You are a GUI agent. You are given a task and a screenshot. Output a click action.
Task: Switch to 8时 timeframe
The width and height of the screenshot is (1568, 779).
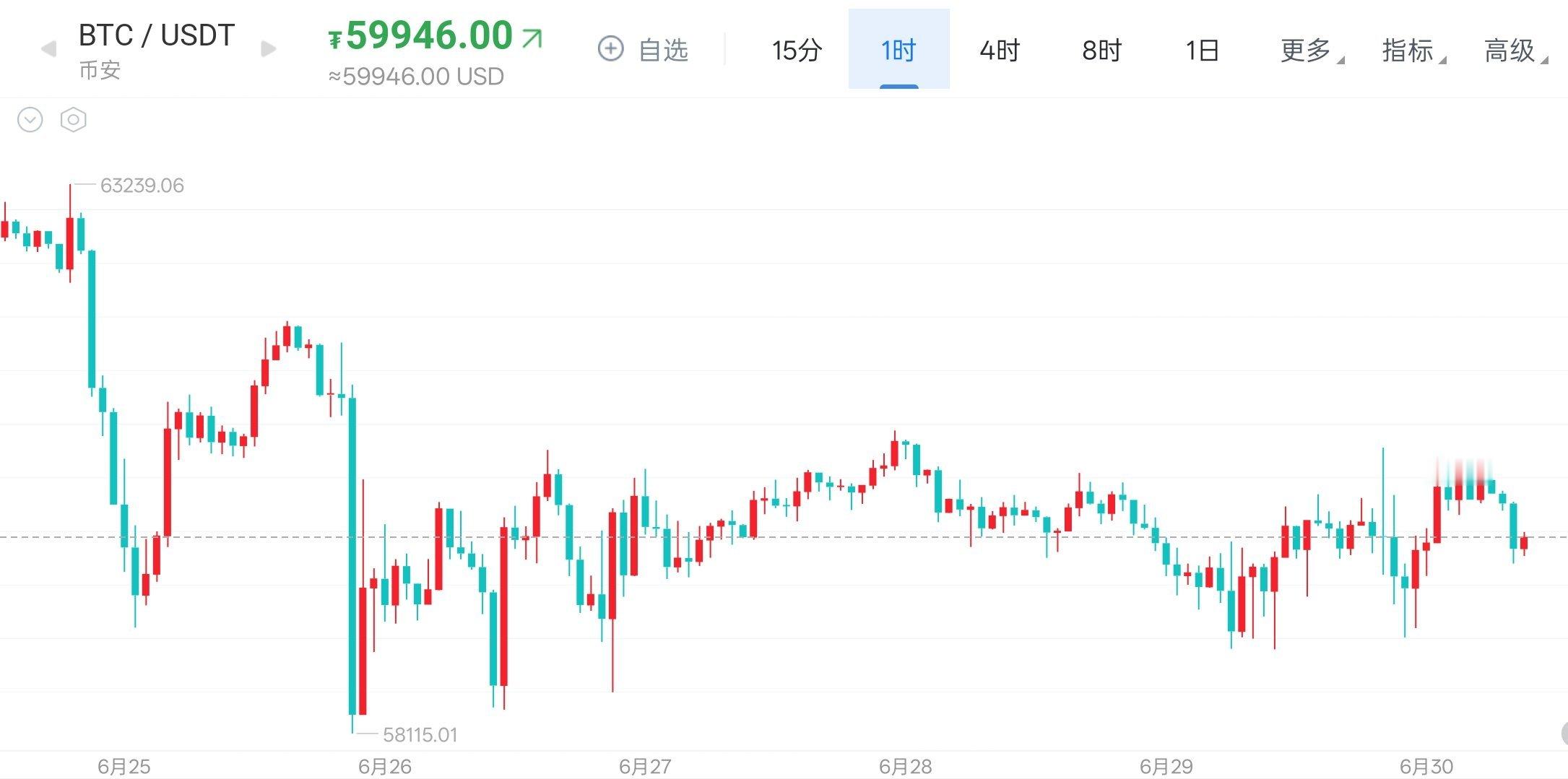click(x=1101, y=50)
